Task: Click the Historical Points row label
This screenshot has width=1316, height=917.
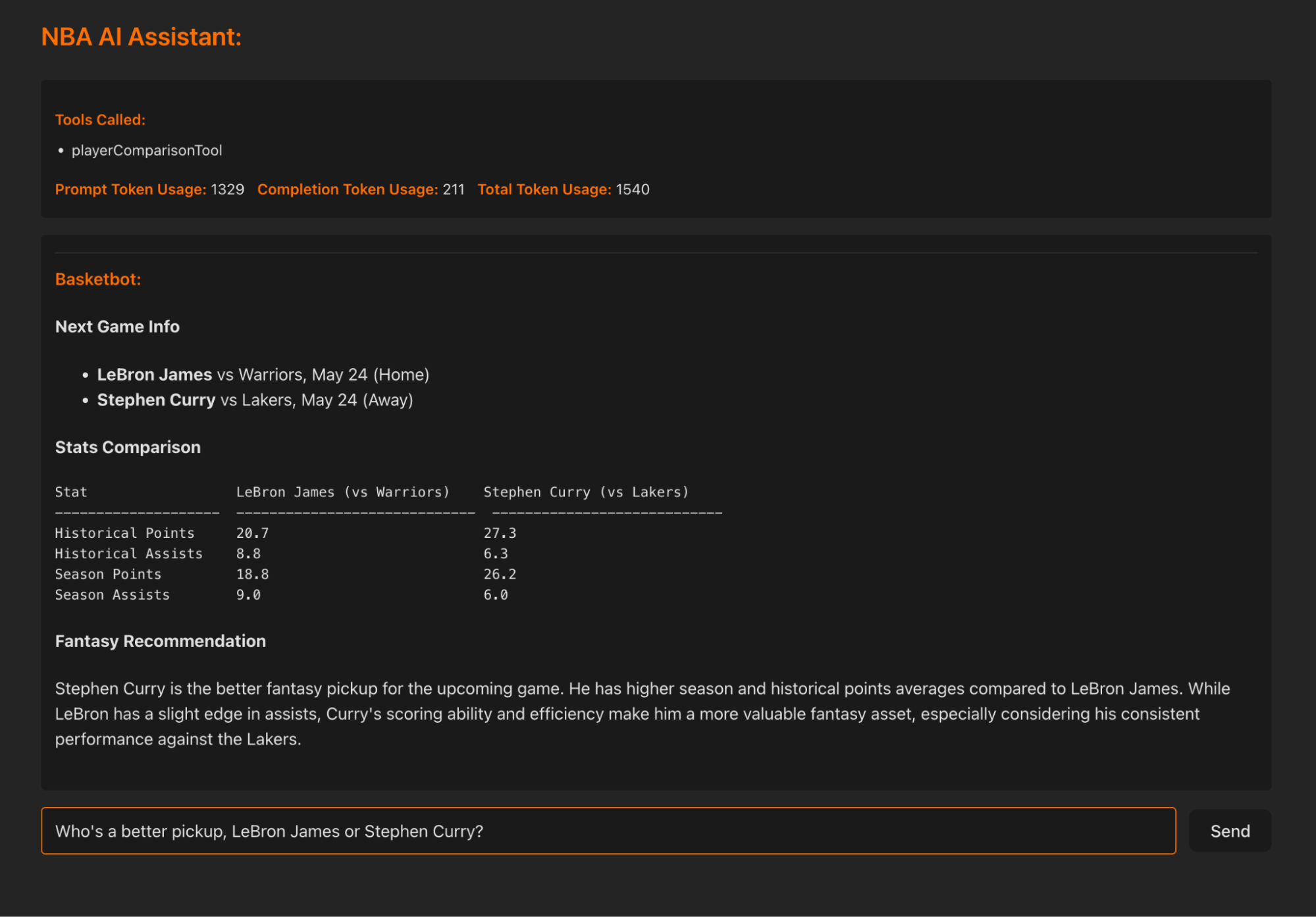Action: pos(124,533)
